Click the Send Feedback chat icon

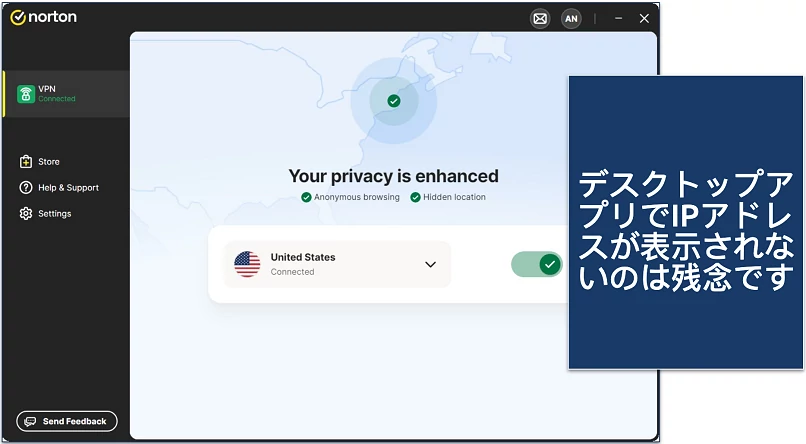pos(30,421)
